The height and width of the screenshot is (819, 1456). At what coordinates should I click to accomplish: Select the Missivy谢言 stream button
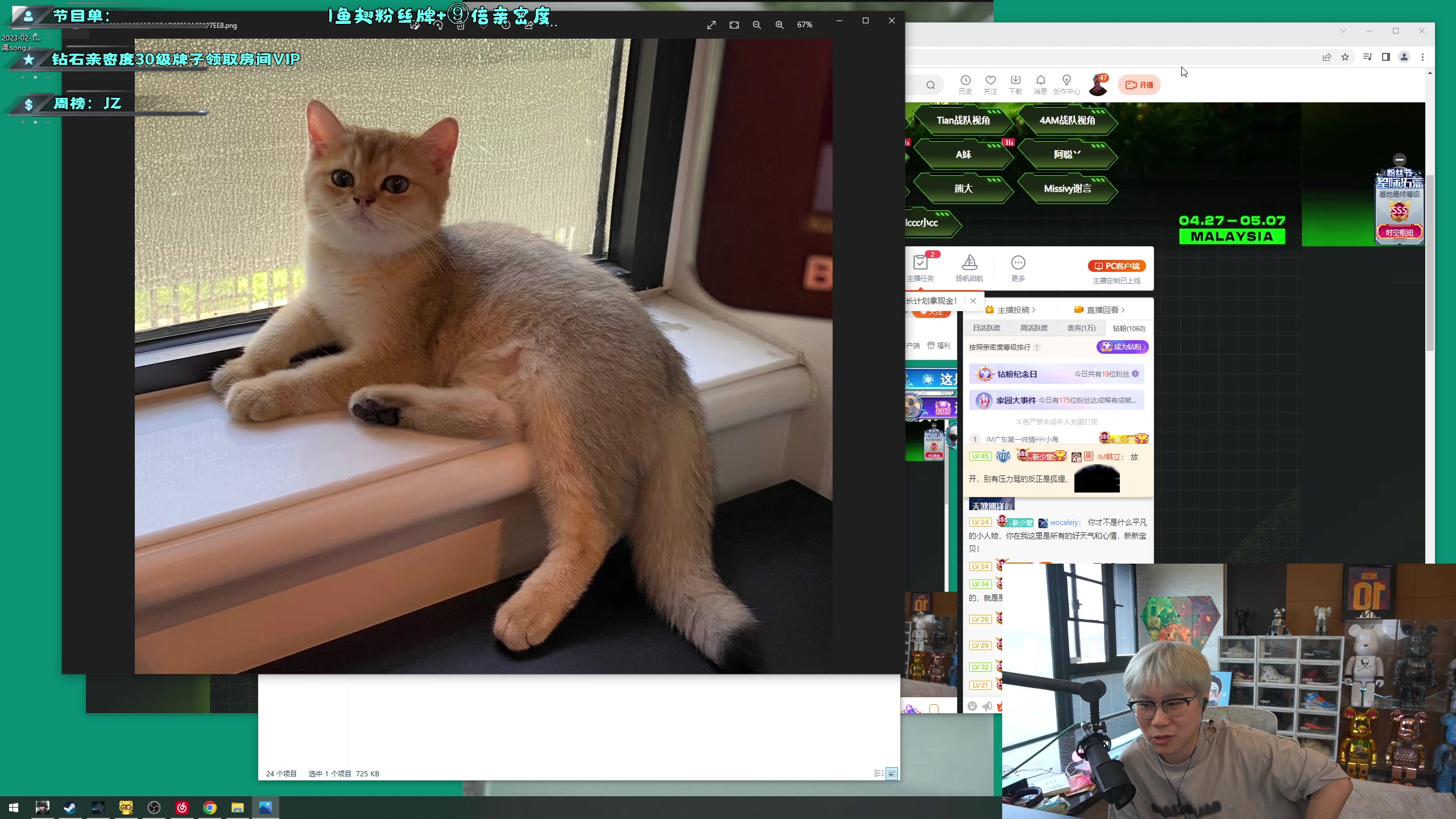1067,189
